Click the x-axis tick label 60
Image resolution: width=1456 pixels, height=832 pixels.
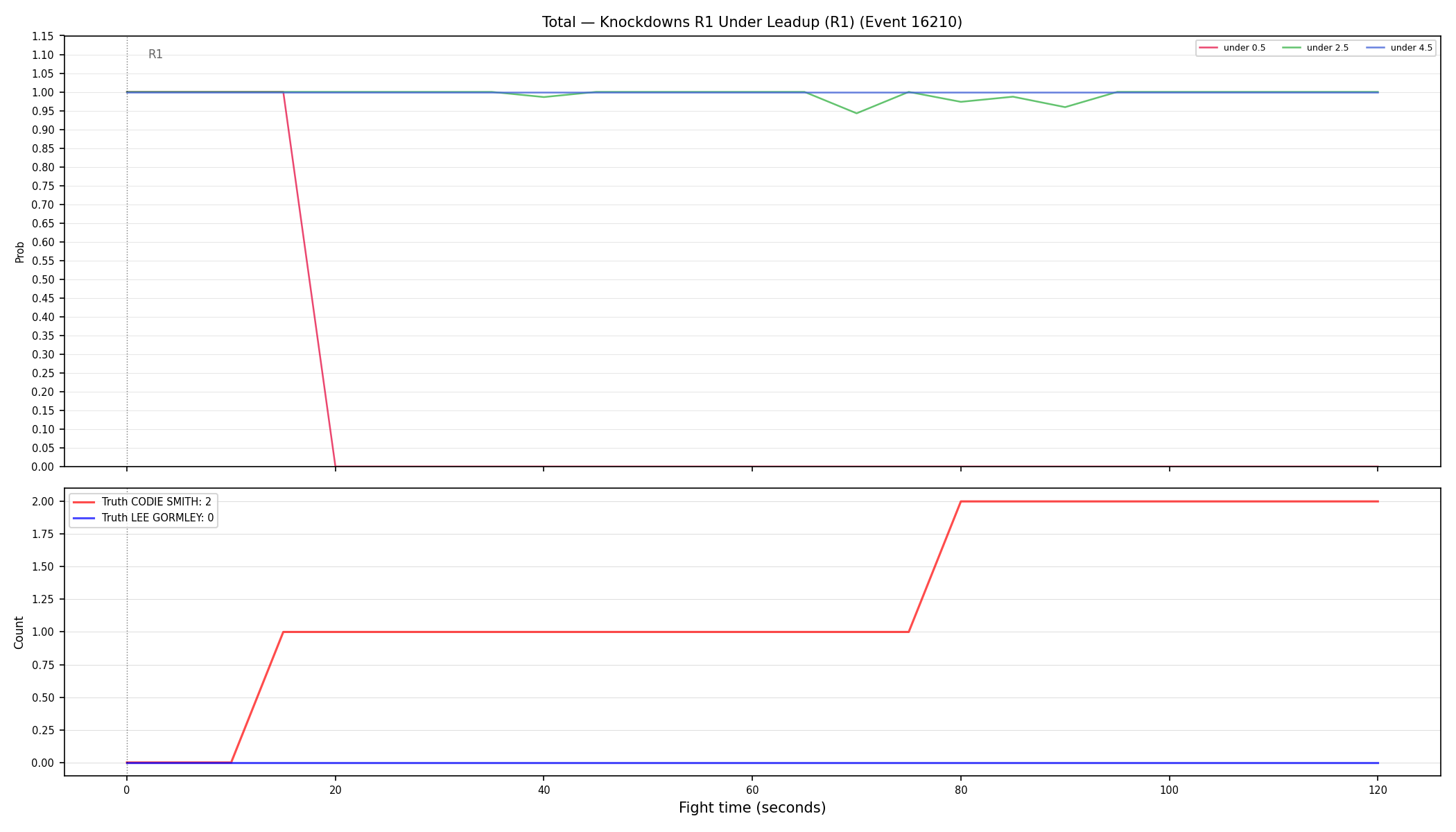tap(752, 790)
